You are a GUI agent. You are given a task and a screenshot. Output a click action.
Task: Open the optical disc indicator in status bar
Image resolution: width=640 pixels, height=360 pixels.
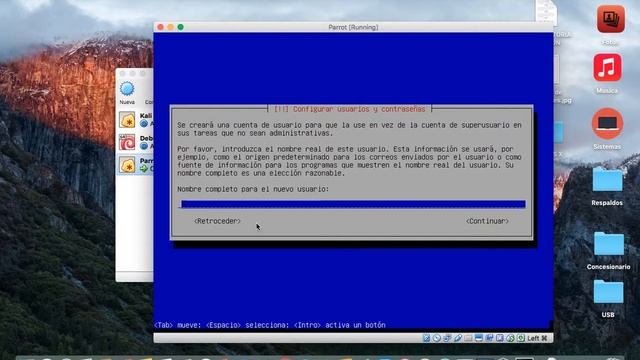(x=437, y=338)
